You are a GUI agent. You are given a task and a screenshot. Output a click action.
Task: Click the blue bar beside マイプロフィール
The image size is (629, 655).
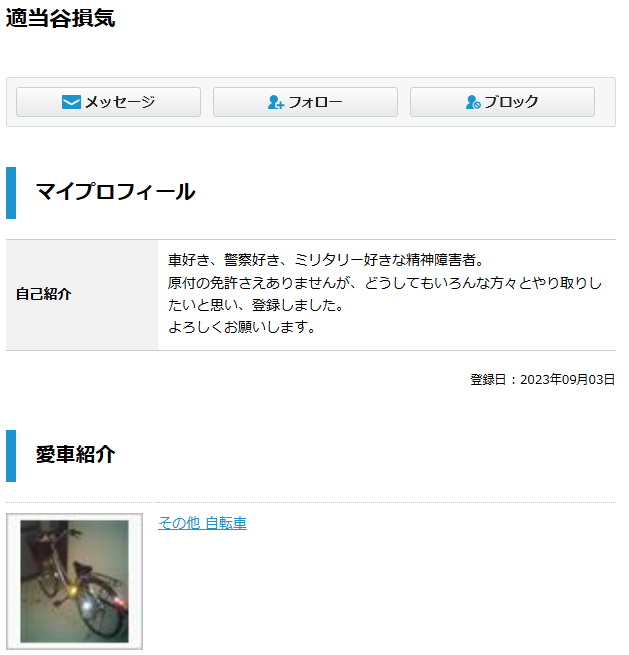point(11,193)
